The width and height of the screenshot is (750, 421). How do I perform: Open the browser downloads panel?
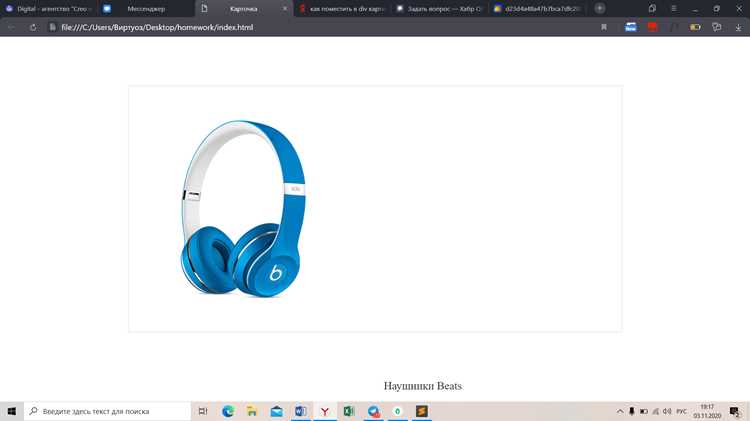[x=738, y=28]
